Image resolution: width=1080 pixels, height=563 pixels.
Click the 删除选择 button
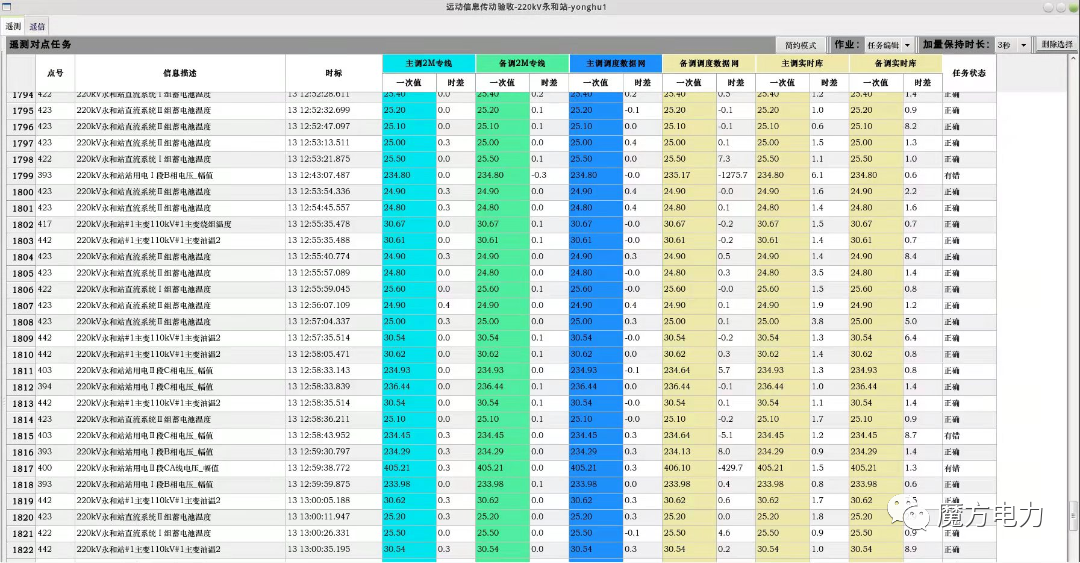tap(1057, 45)
